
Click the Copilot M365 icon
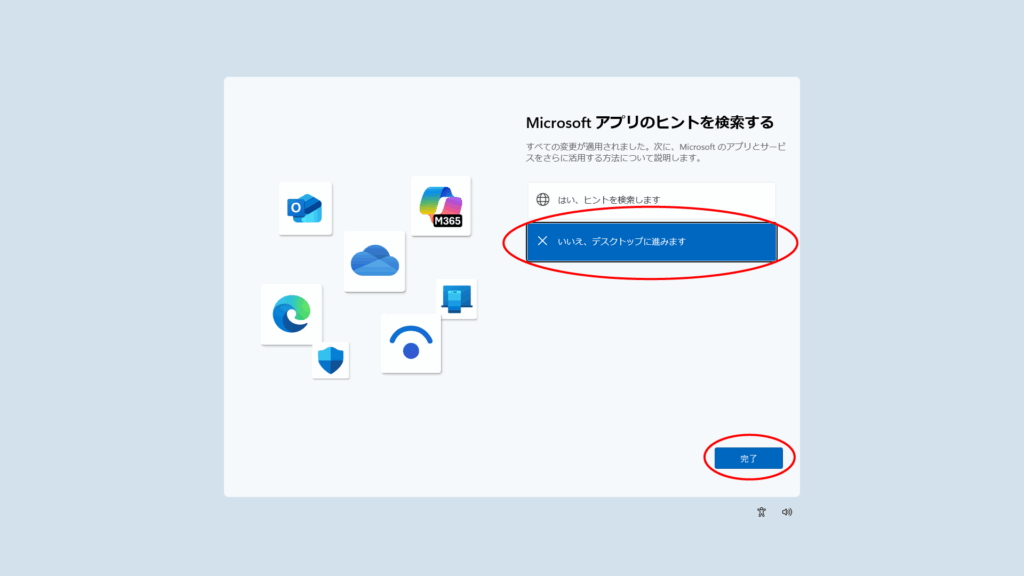click(441, 206)
